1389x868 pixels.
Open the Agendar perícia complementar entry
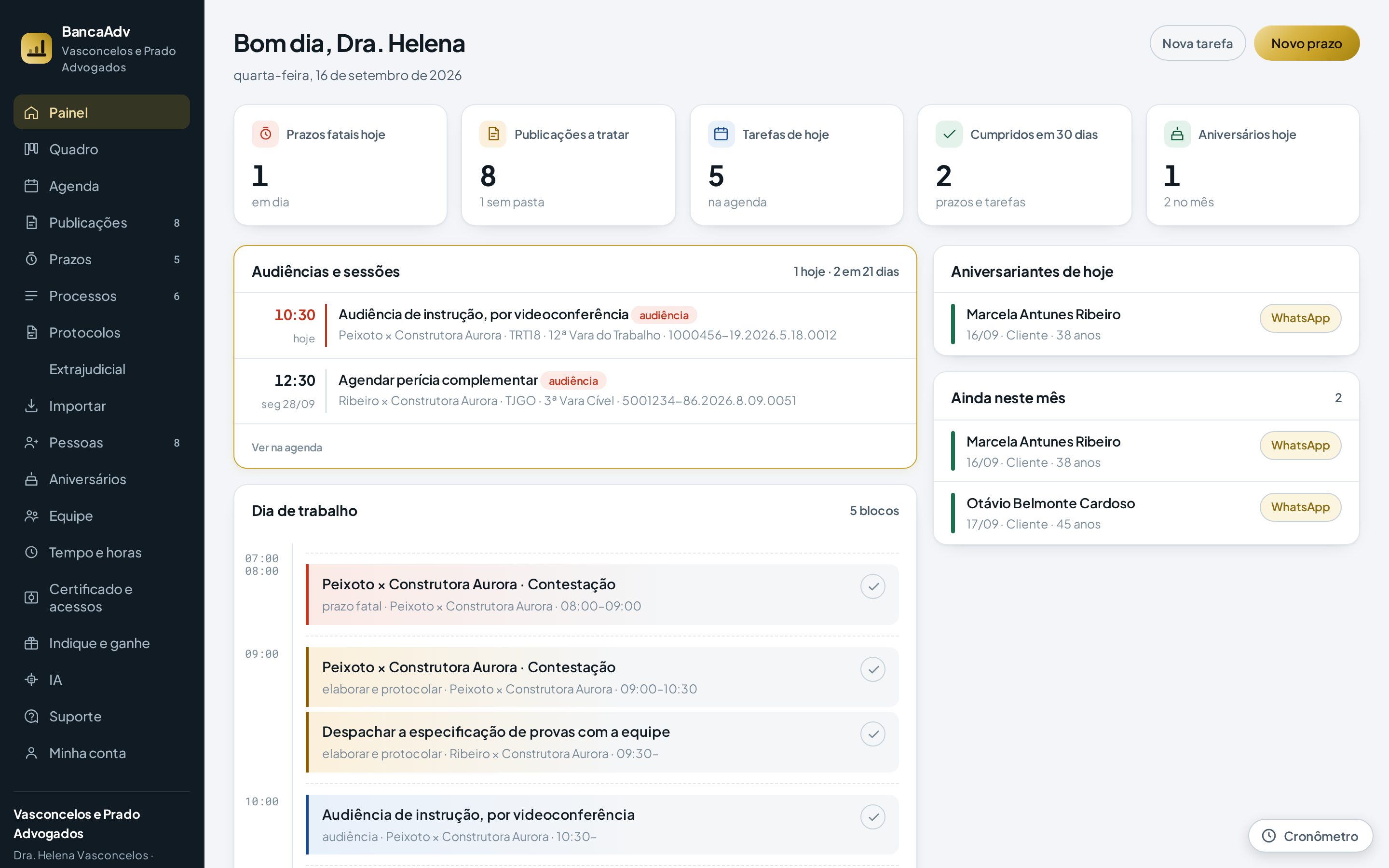point(575,391)
